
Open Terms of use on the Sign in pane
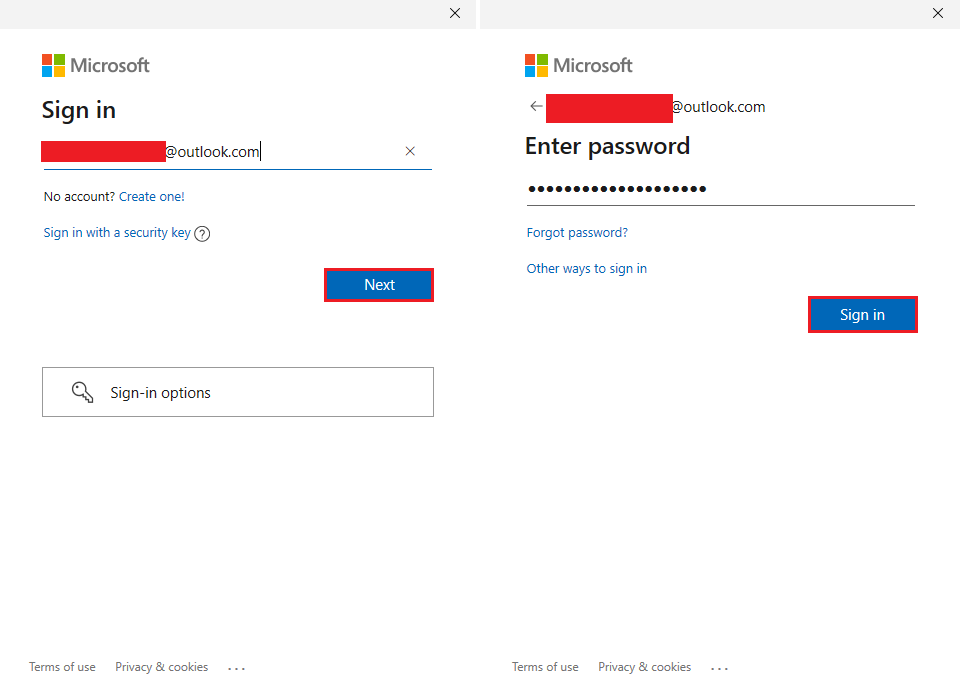pos(62,667)
